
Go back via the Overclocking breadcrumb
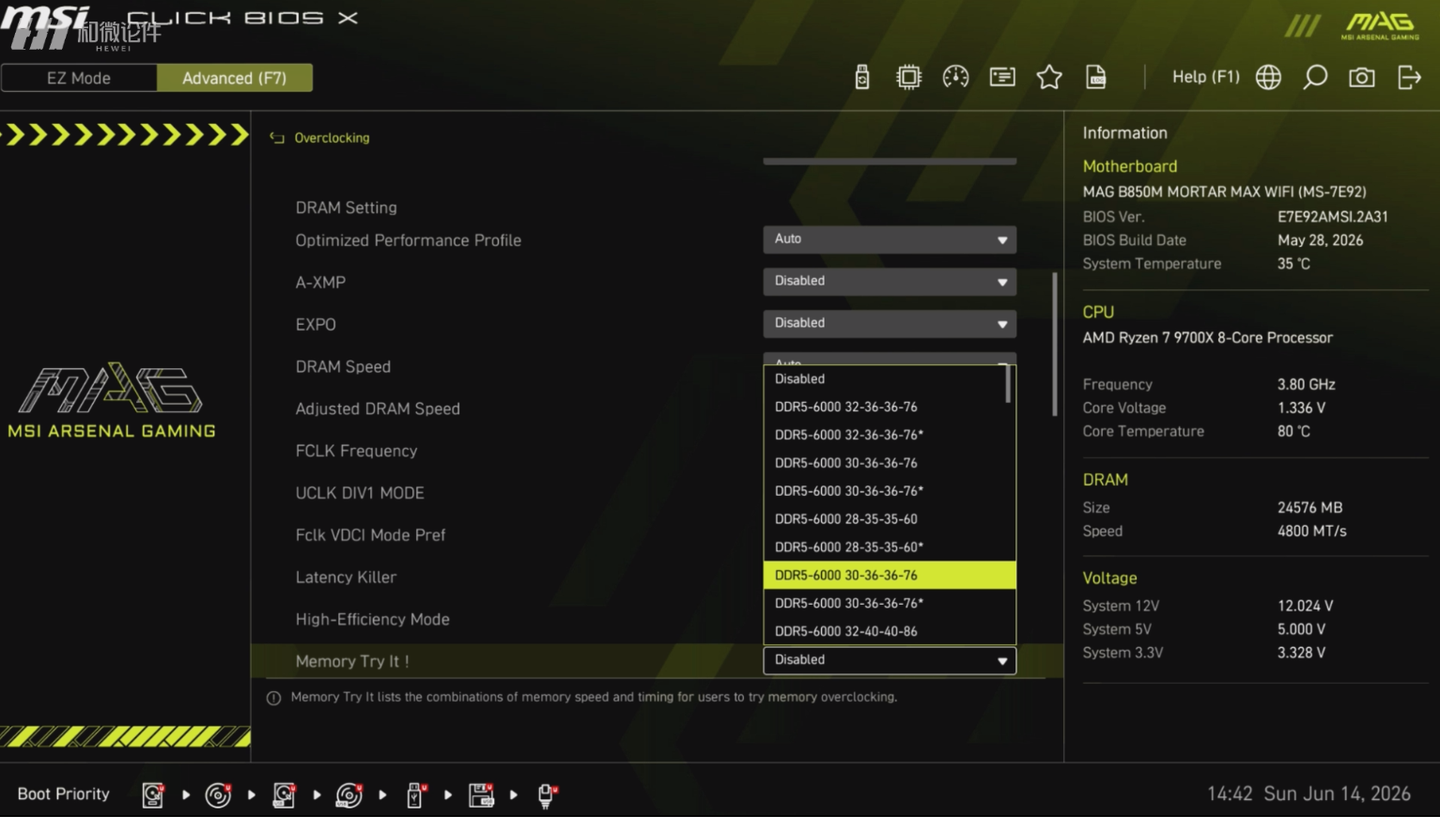click(x=332, y=138)
